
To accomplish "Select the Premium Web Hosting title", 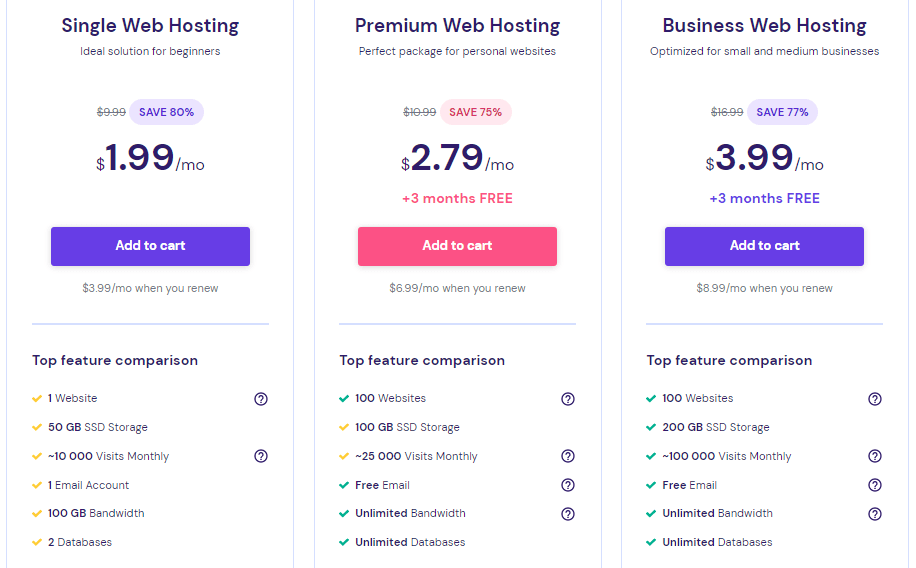I will (x=457, y=25).
